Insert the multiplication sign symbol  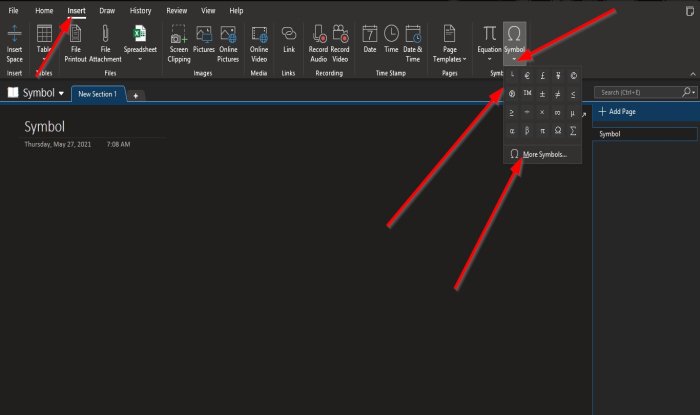(542, 112)
